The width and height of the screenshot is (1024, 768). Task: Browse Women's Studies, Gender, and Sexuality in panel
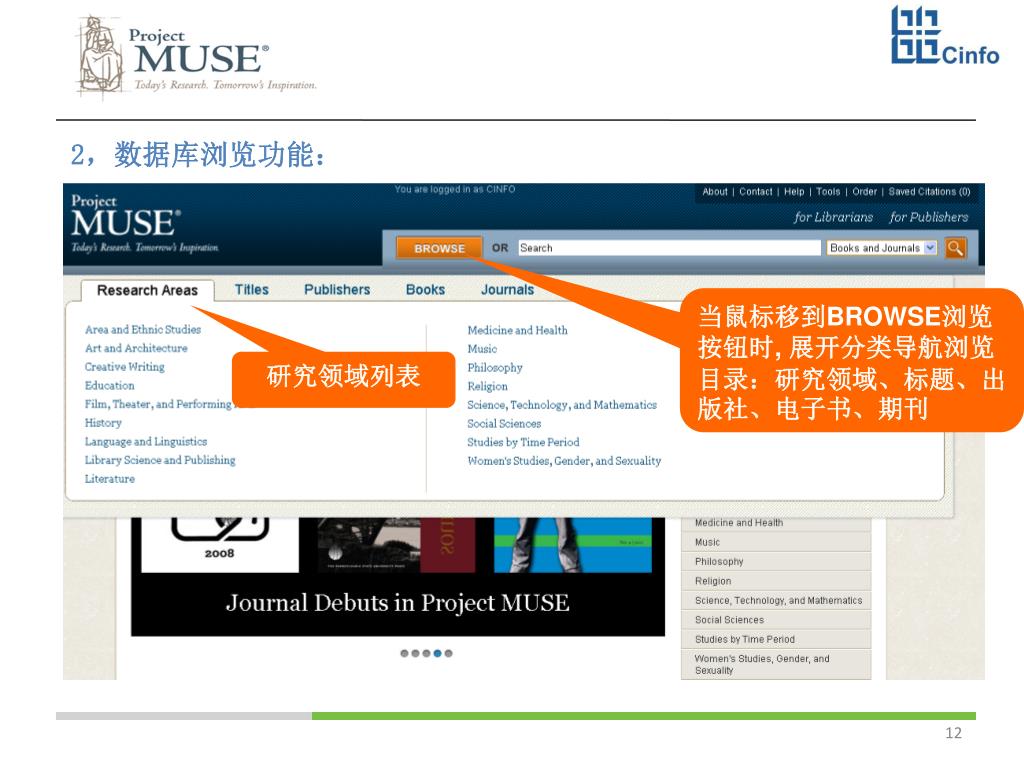[x=564, y=460]
